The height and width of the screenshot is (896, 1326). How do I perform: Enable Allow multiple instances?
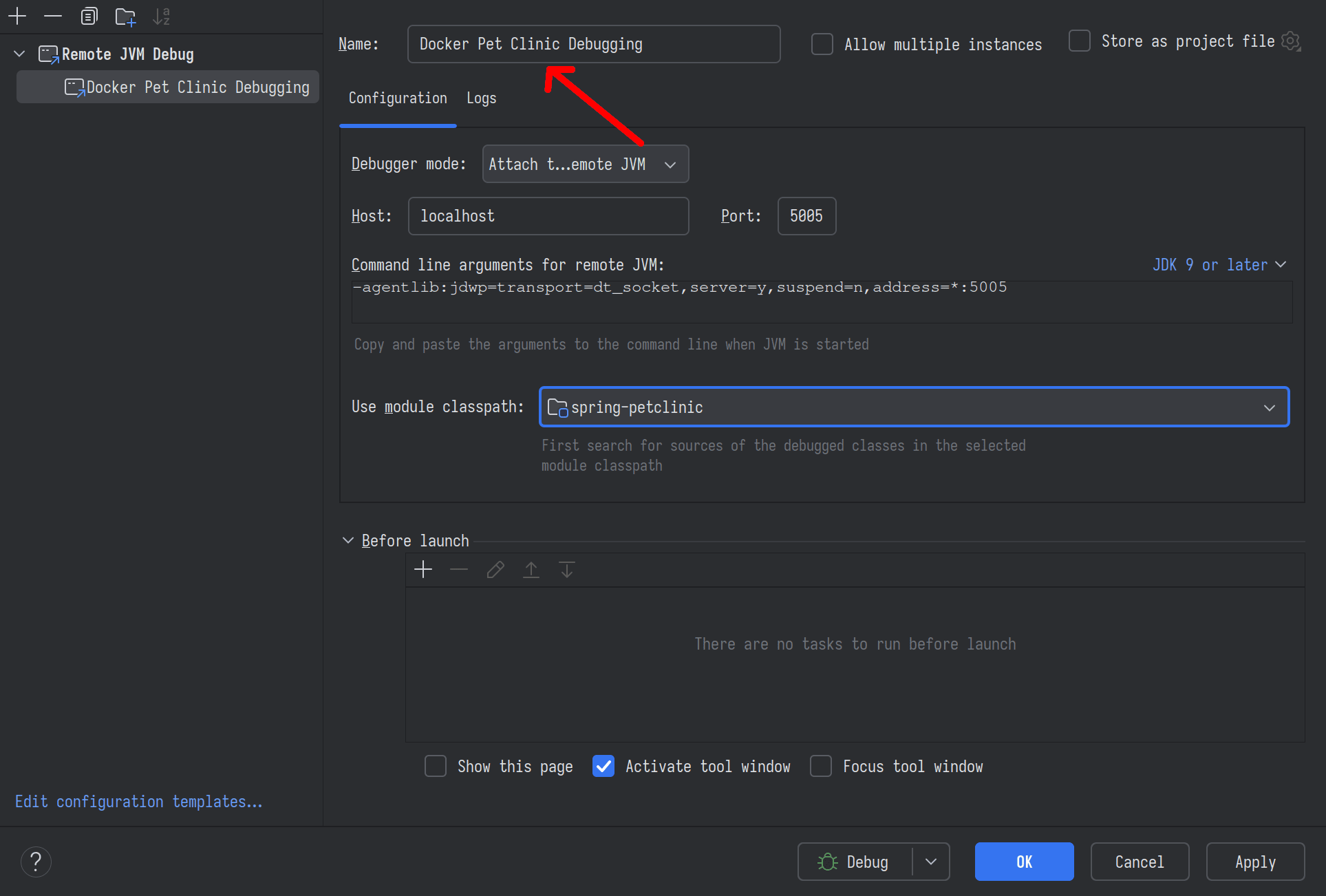(x=822, y=43)
